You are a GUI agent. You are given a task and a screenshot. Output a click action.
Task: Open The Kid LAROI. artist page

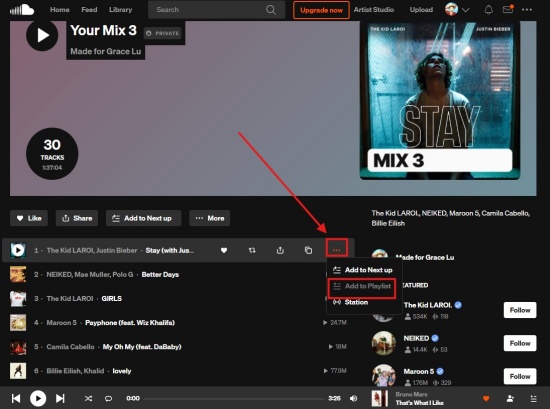point(428,305)
